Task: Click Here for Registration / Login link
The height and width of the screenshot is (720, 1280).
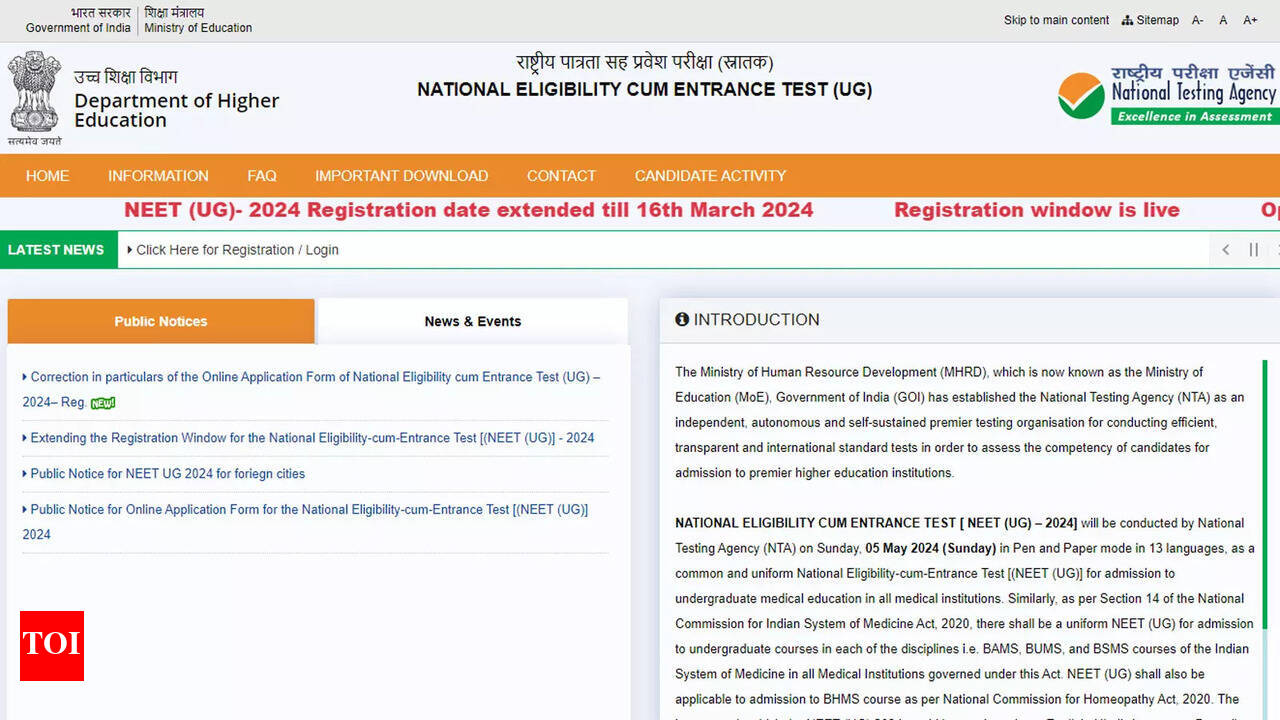Action: 237,250
